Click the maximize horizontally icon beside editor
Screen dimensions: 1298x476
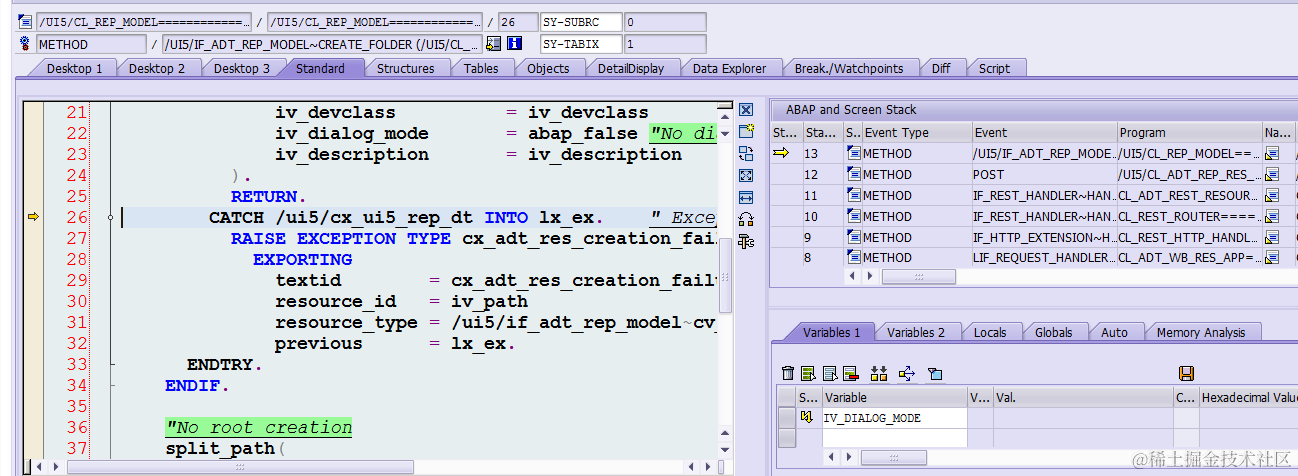tap(746, 197)
